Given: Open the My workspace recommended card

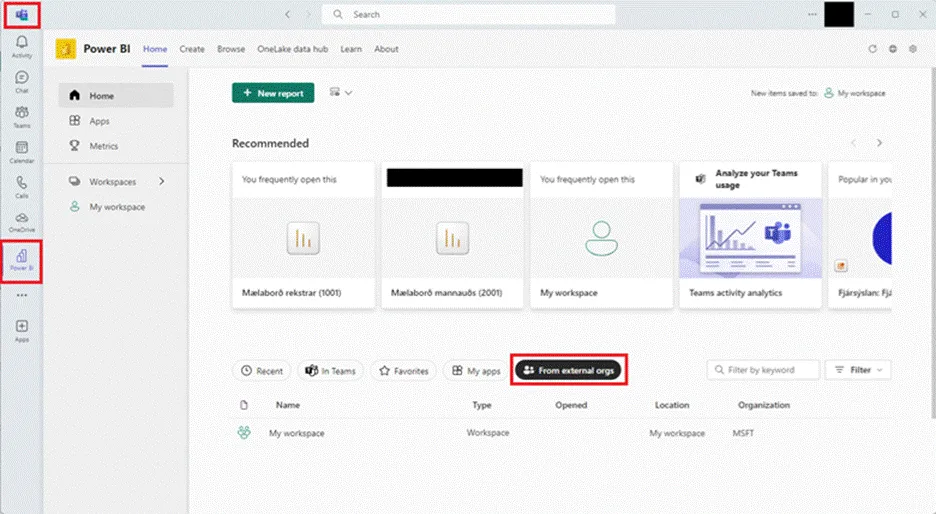Looking at the screenshot, I should click(602, 235).
